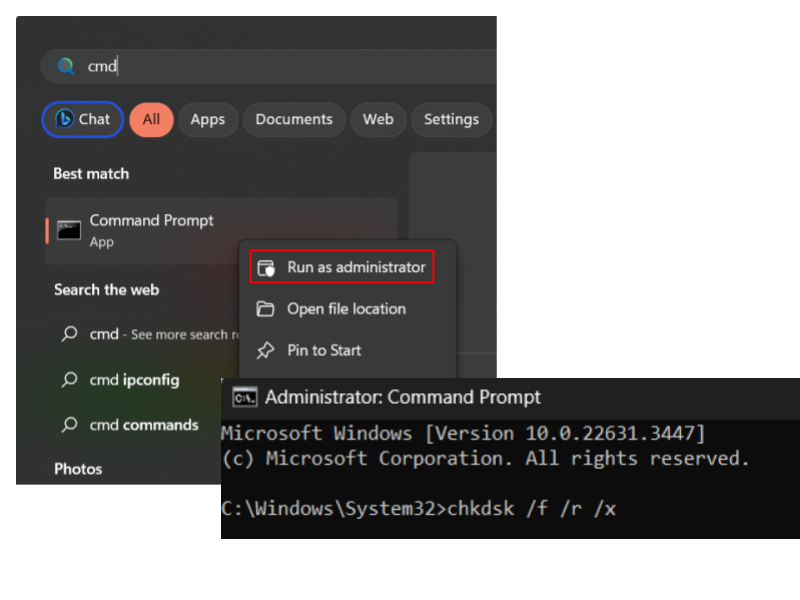Click the cmd search input field
The image size is (800, 600).
click(268, 66)
